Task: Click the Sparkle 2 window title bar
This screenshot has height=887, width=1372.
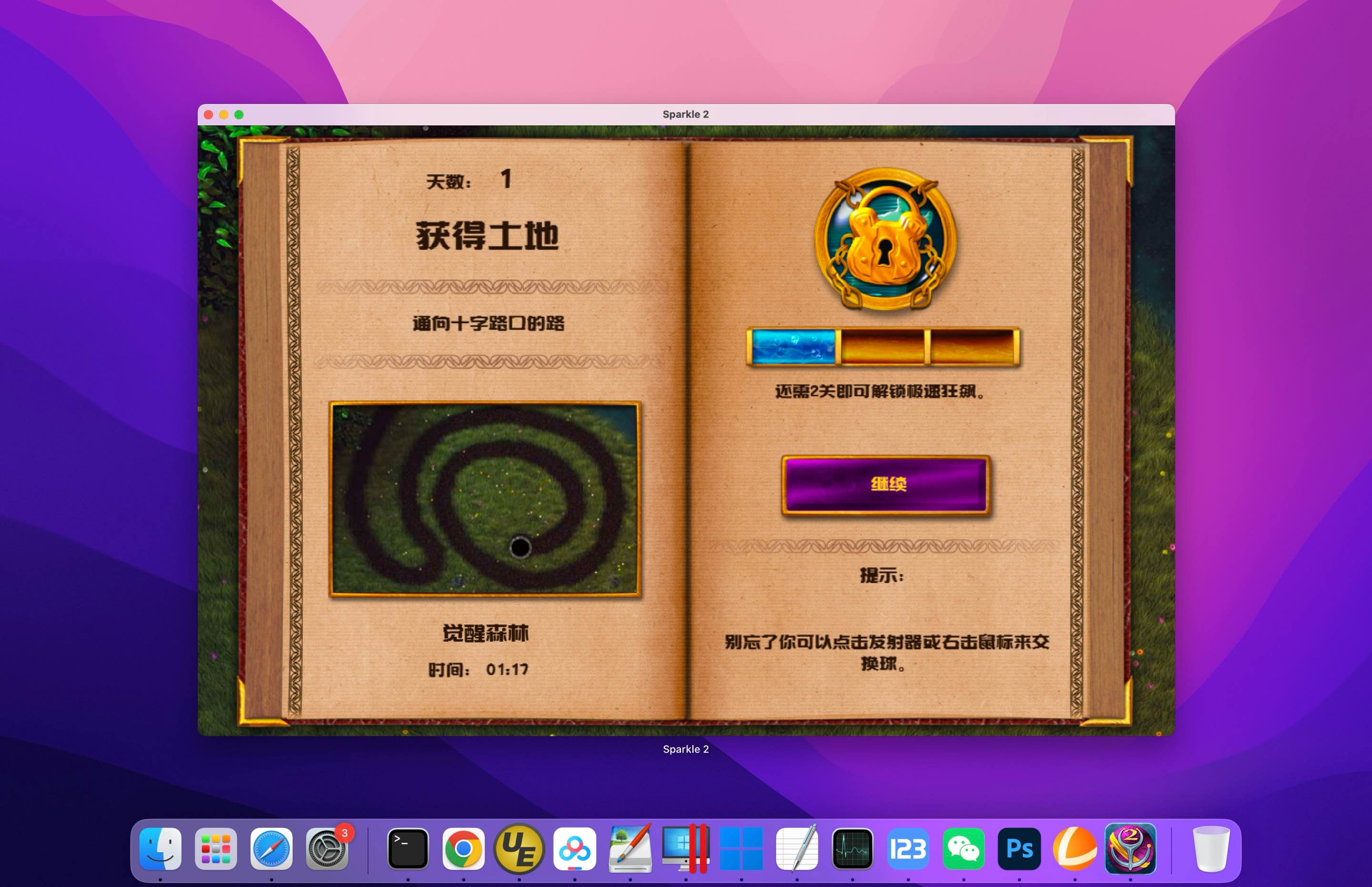Action: pyautogui.click(x=686, y=114)
